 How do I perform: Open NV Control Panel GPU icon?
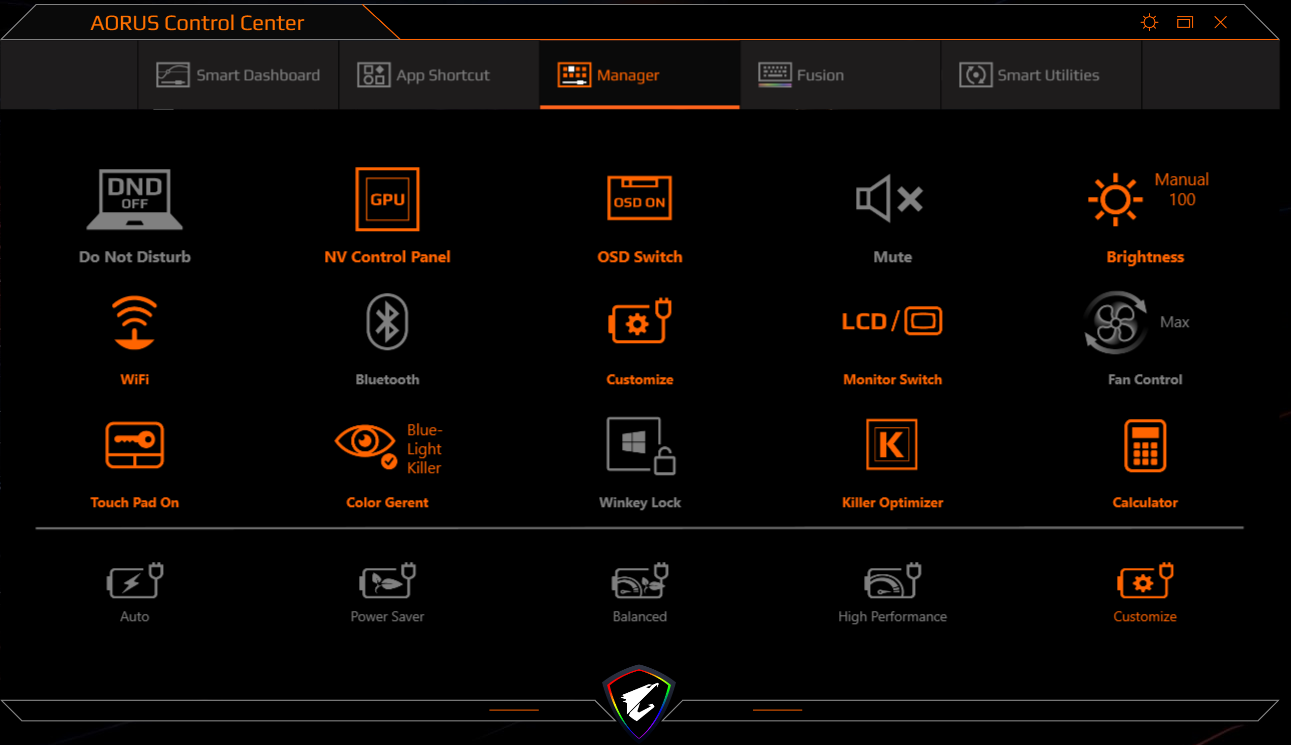(387, 199)
